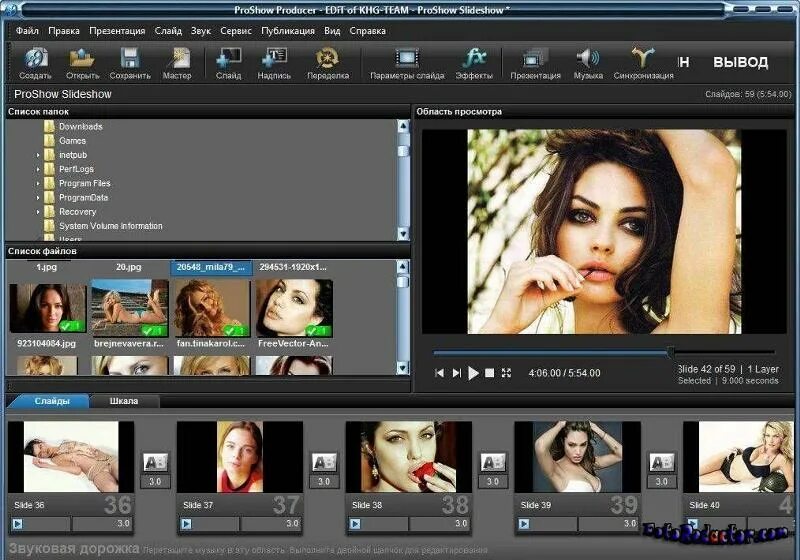Select the Slide 36 thumbnail
The height and width of the screenshot is (560, 800).
click(71, 456)
